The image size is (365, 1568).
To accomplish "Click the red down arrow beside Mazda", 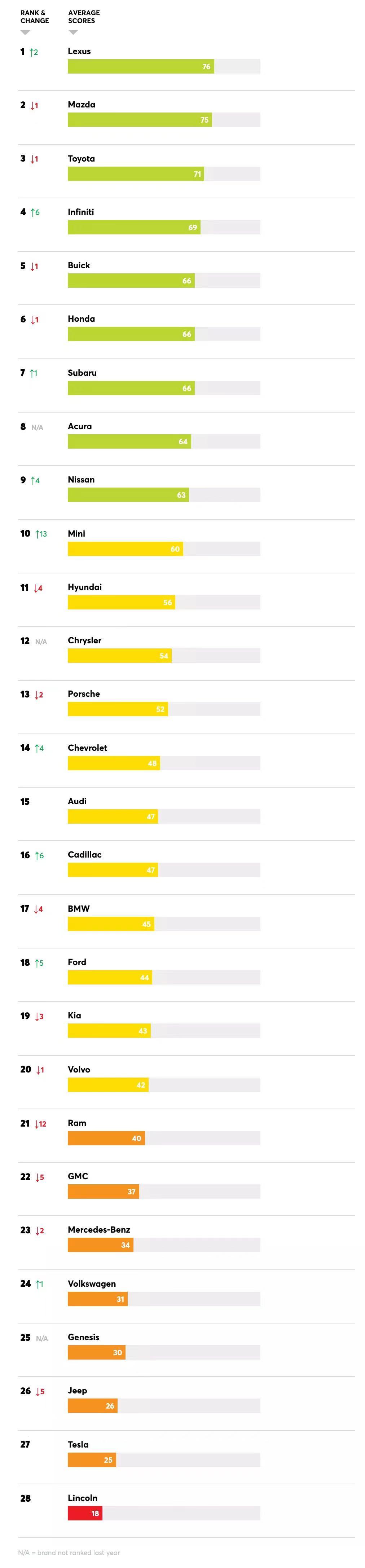I will click(32, 105).
